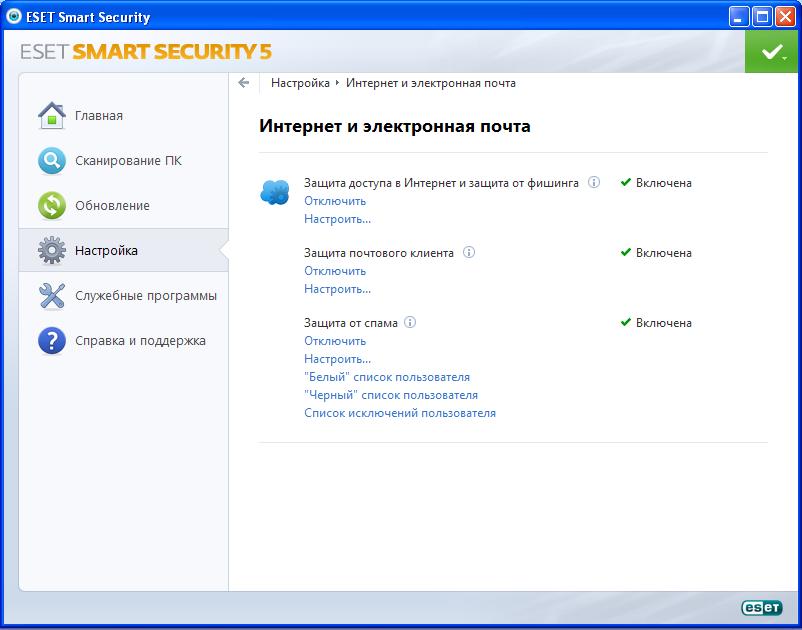The width and height of the screenshot is (802, 630).
Task: Show info for Защита почтового клиента
Action: (469, 252)
